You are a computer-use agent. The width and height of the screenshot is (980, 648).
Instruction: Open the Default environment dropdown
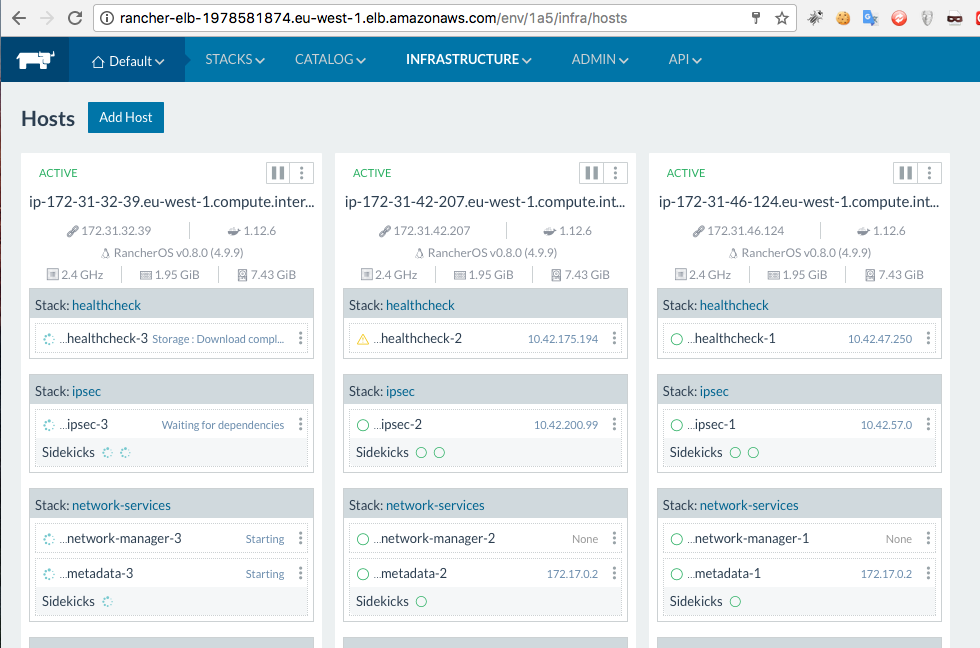(127, 59)
